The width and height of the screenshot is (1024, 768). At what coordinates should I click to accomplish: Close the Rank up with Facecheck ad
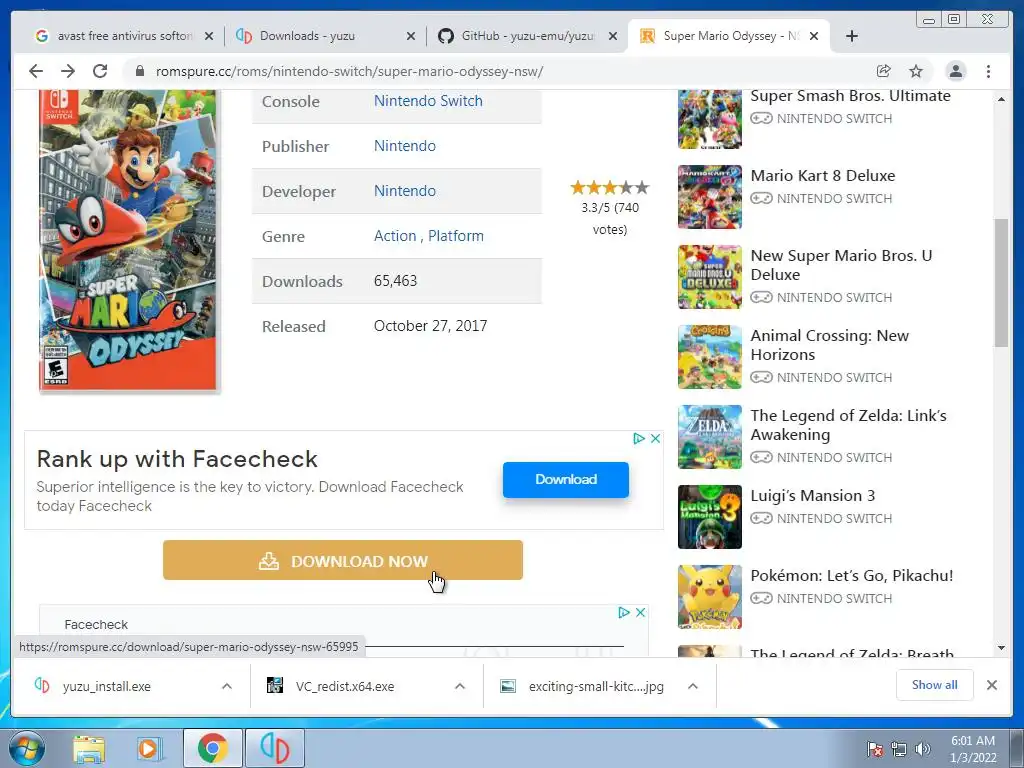coord(655,438)
